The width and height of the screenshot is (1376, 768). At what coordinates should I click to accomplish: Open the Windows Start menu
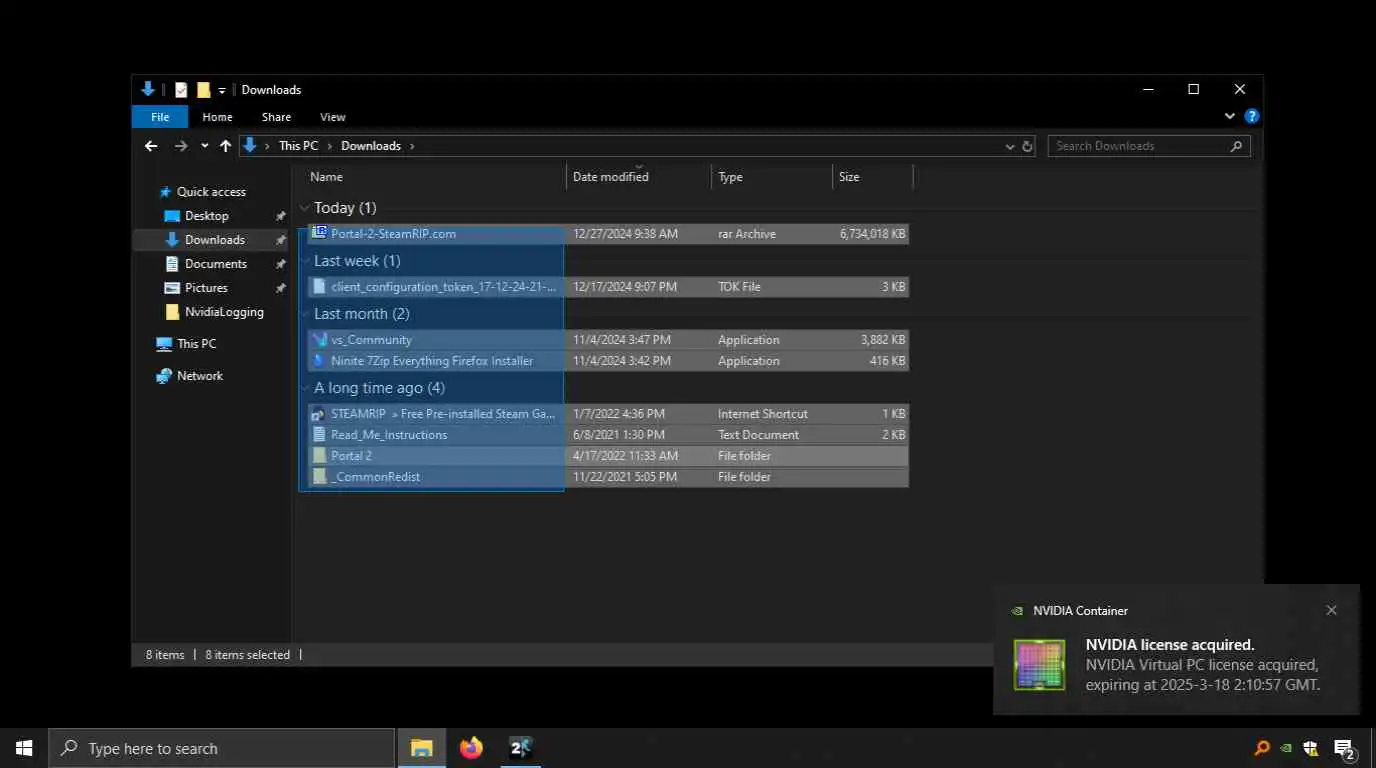(24, 748)
